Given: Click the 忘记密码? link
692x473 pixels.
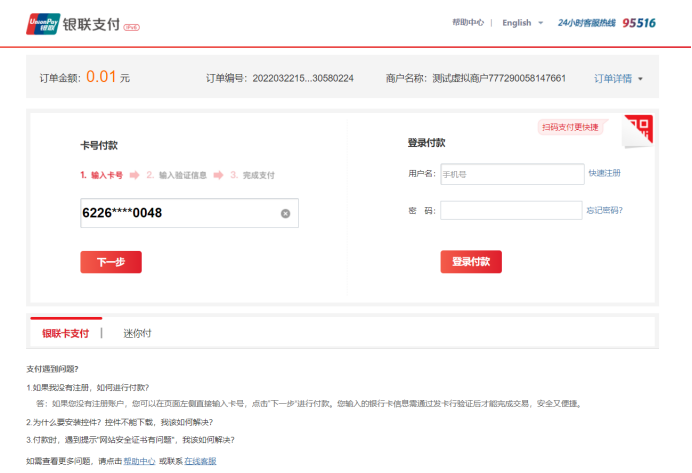Looking at the screenshot, I should [604, 210].
